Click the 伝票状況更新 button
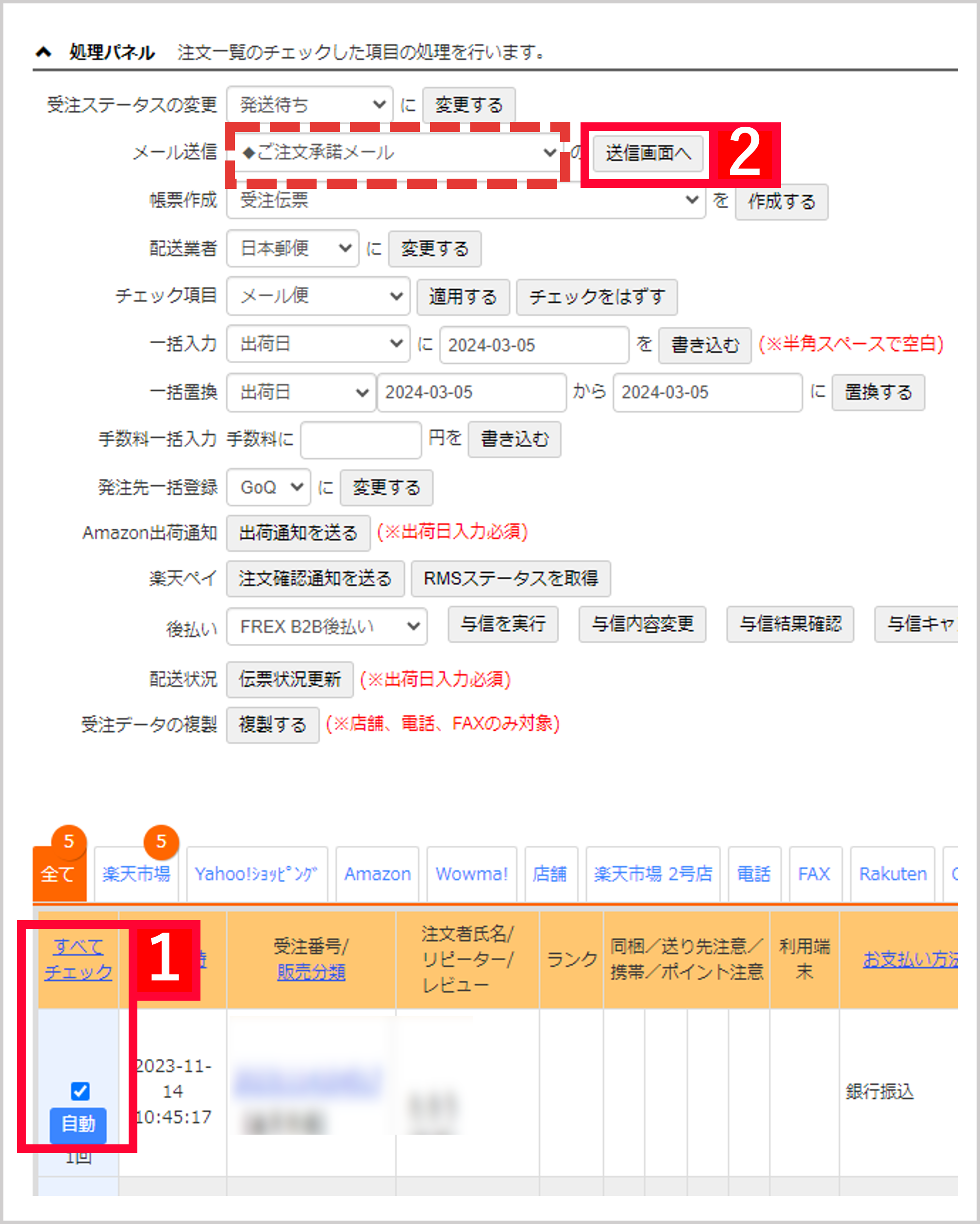This screenshot has width=980, height=1224. coord(290,679)
